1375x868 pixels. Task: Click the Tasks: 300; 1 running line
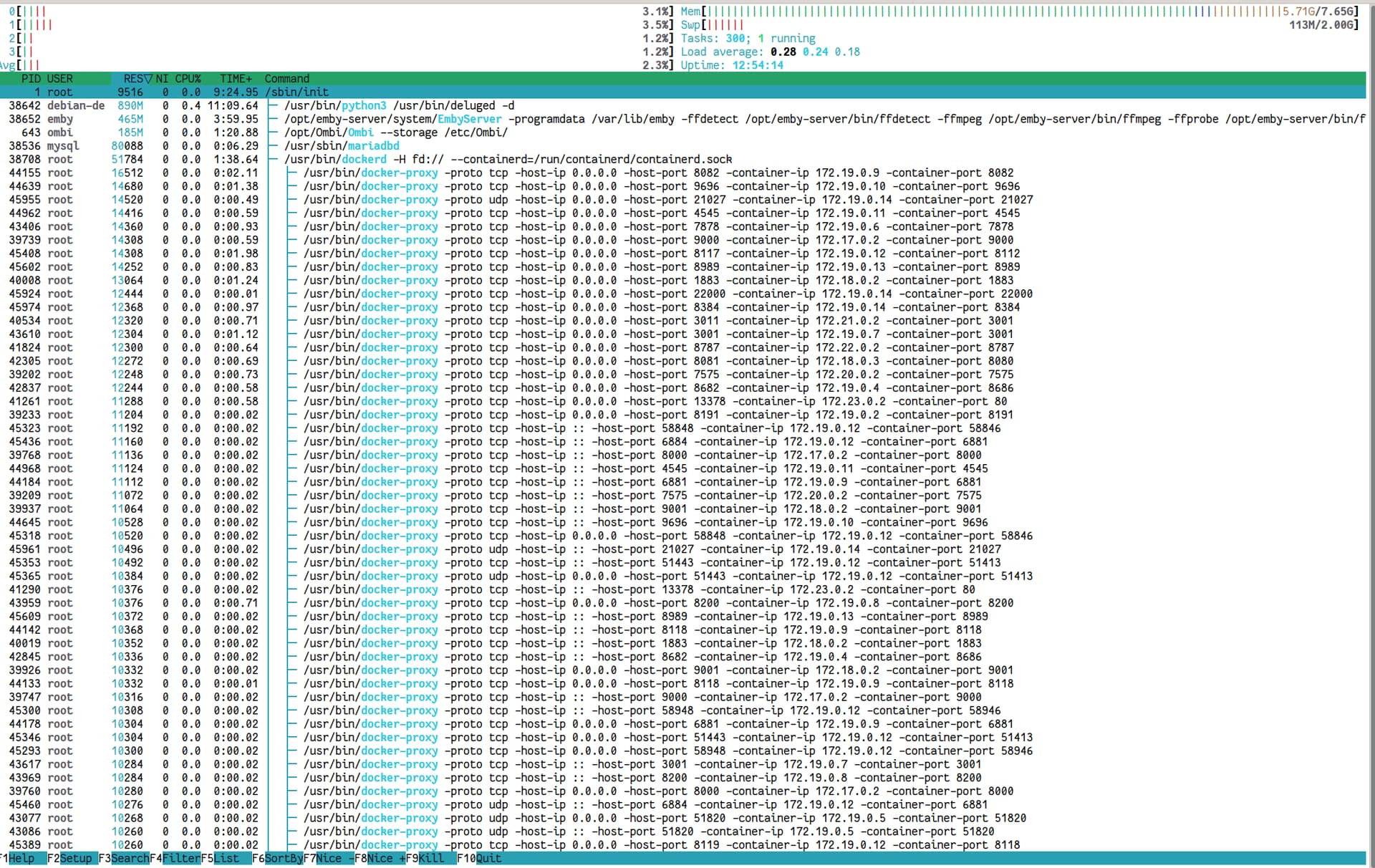point(748,39)
